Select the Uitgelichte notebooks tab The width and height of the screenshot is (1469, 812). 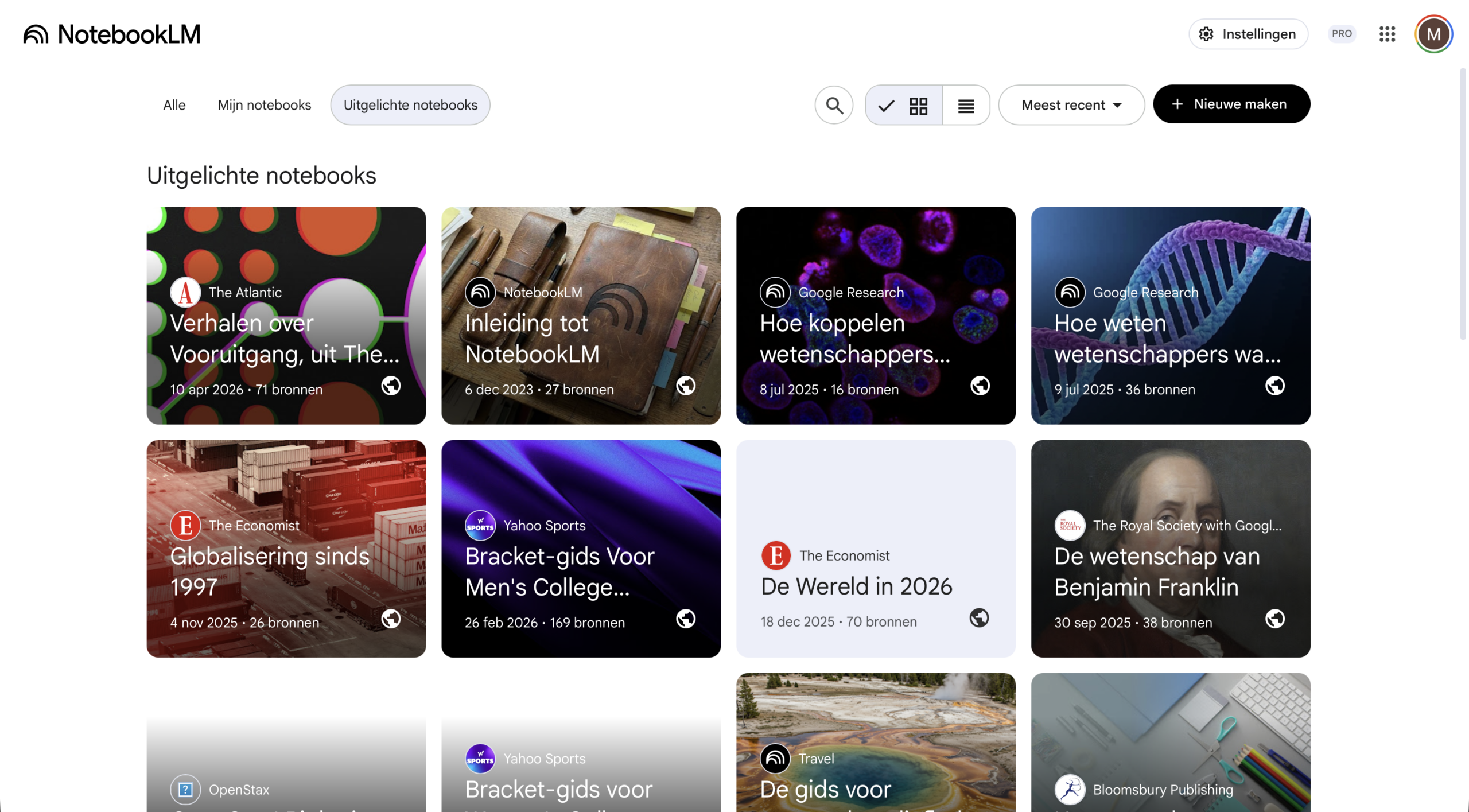click(410, 105)
